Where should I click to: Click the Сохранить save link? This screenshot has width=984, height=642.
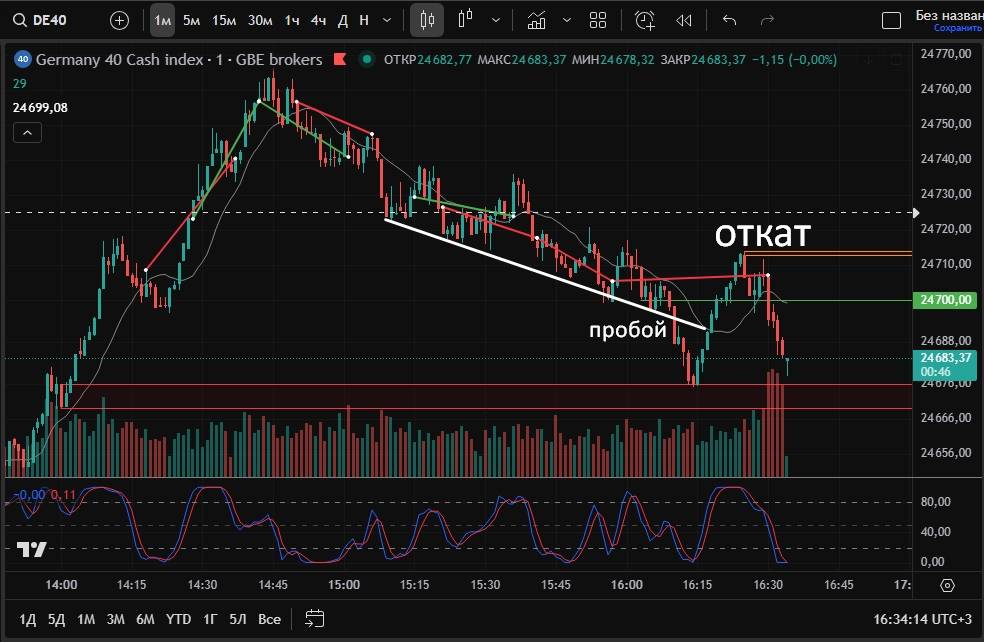(x=950, y=28)
